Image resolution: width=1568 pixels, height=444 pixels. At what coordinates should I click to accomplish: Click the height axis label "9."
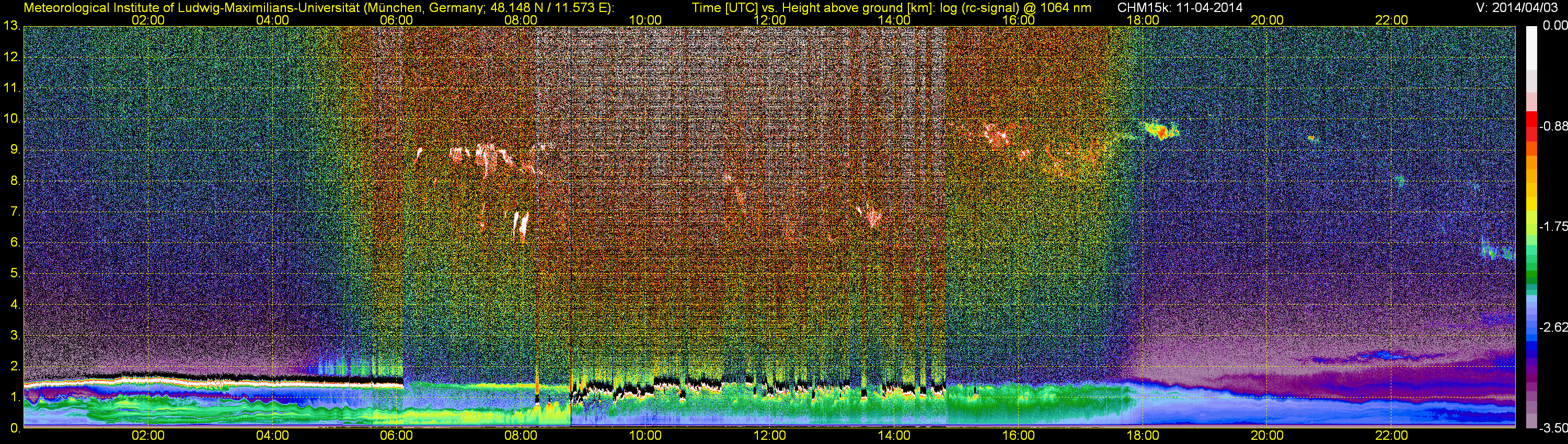[15, 149]
